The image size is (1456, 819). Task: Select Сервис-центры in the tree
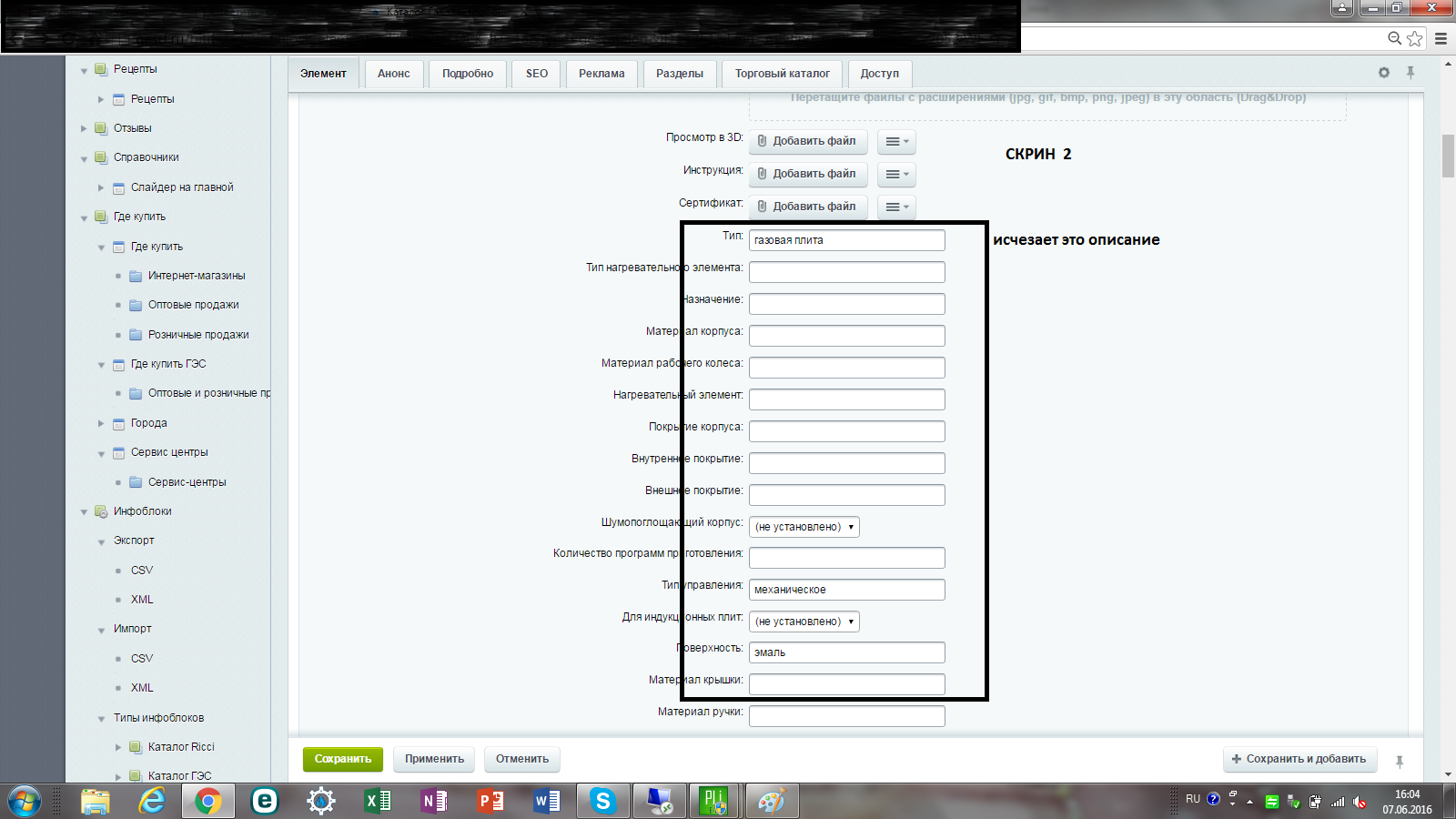pos(187,482)
